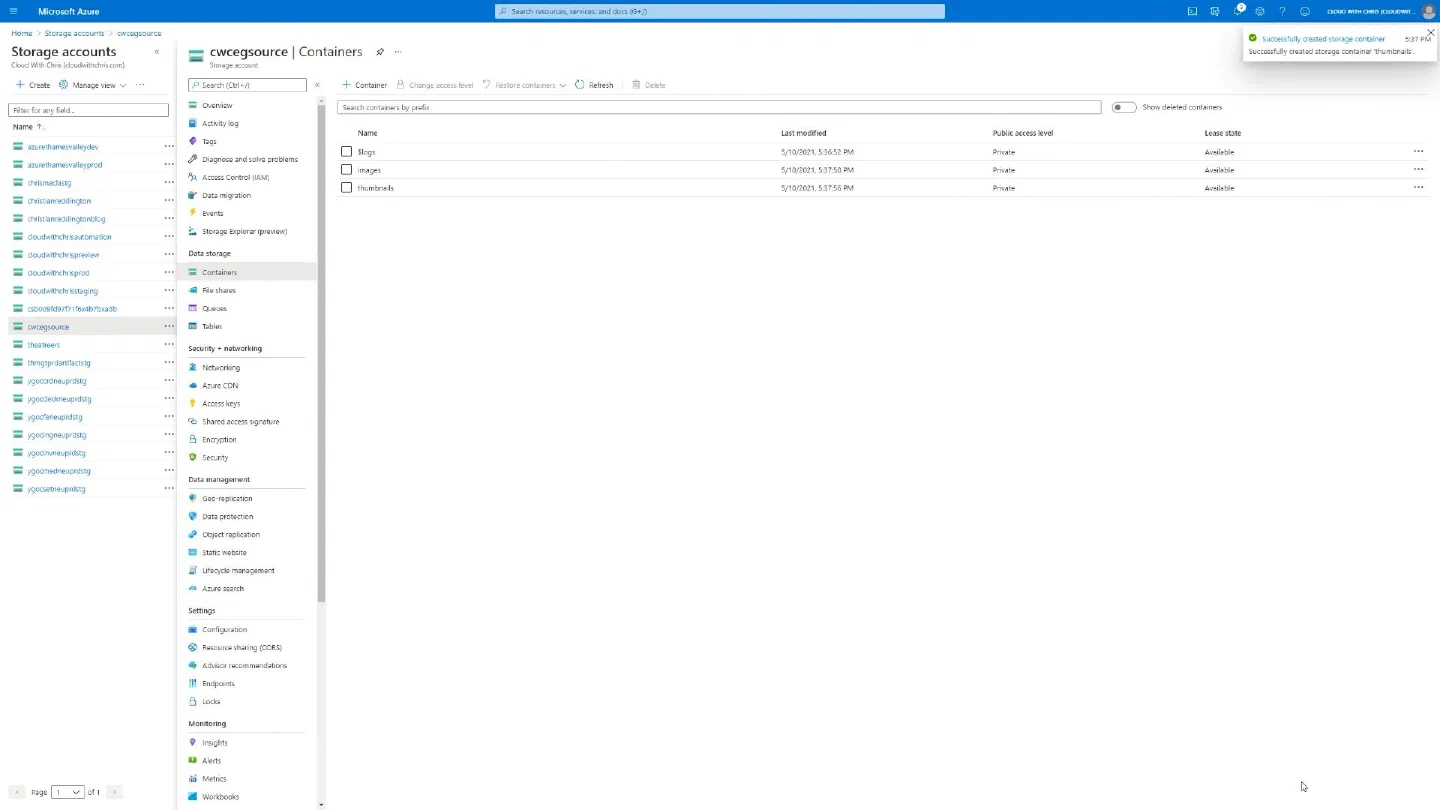
Task: Go to Home breadcrumb
Action: click(x=22, y=33)
